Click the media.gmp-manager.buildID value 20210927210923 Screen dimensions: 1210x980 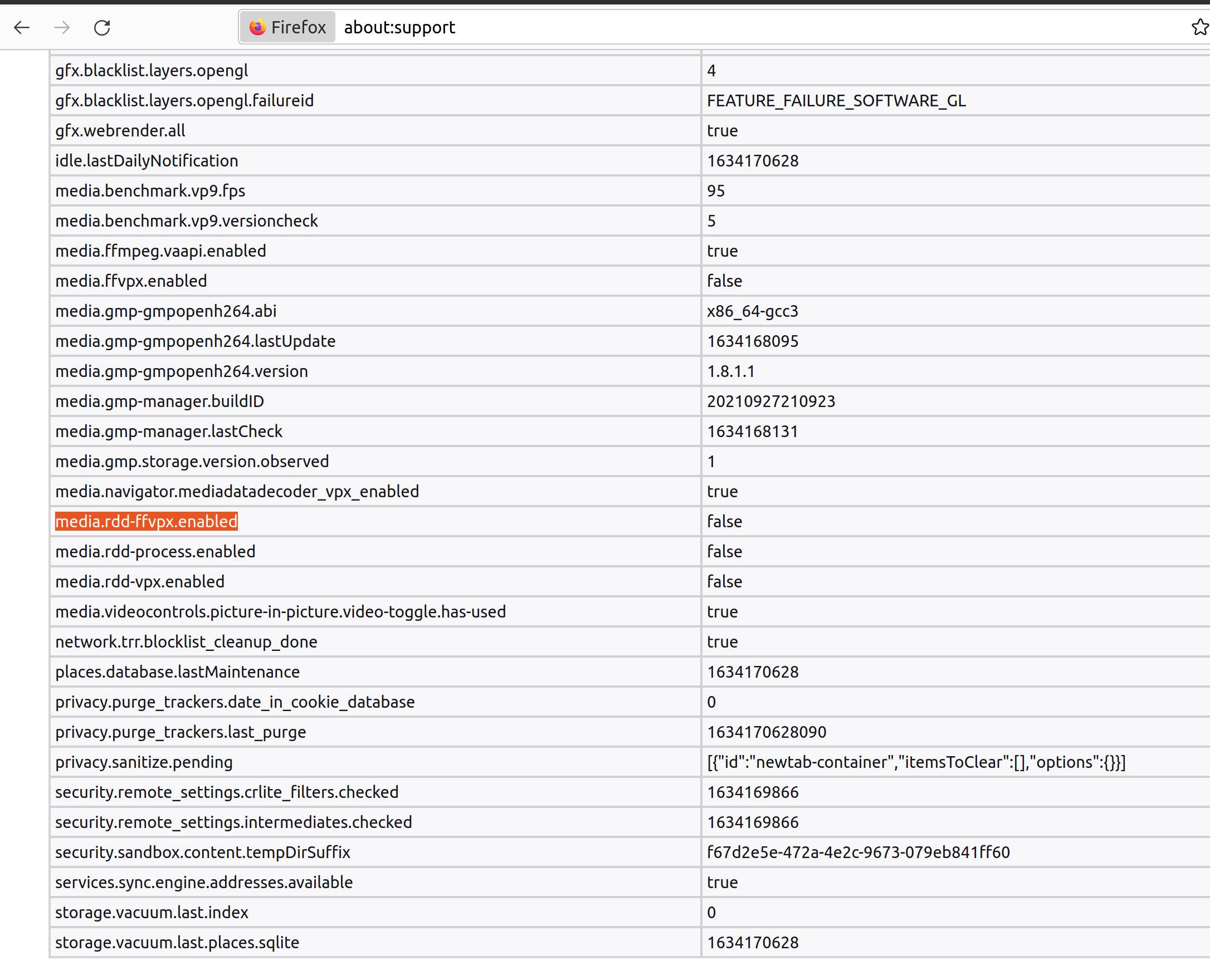coord(770,401)
